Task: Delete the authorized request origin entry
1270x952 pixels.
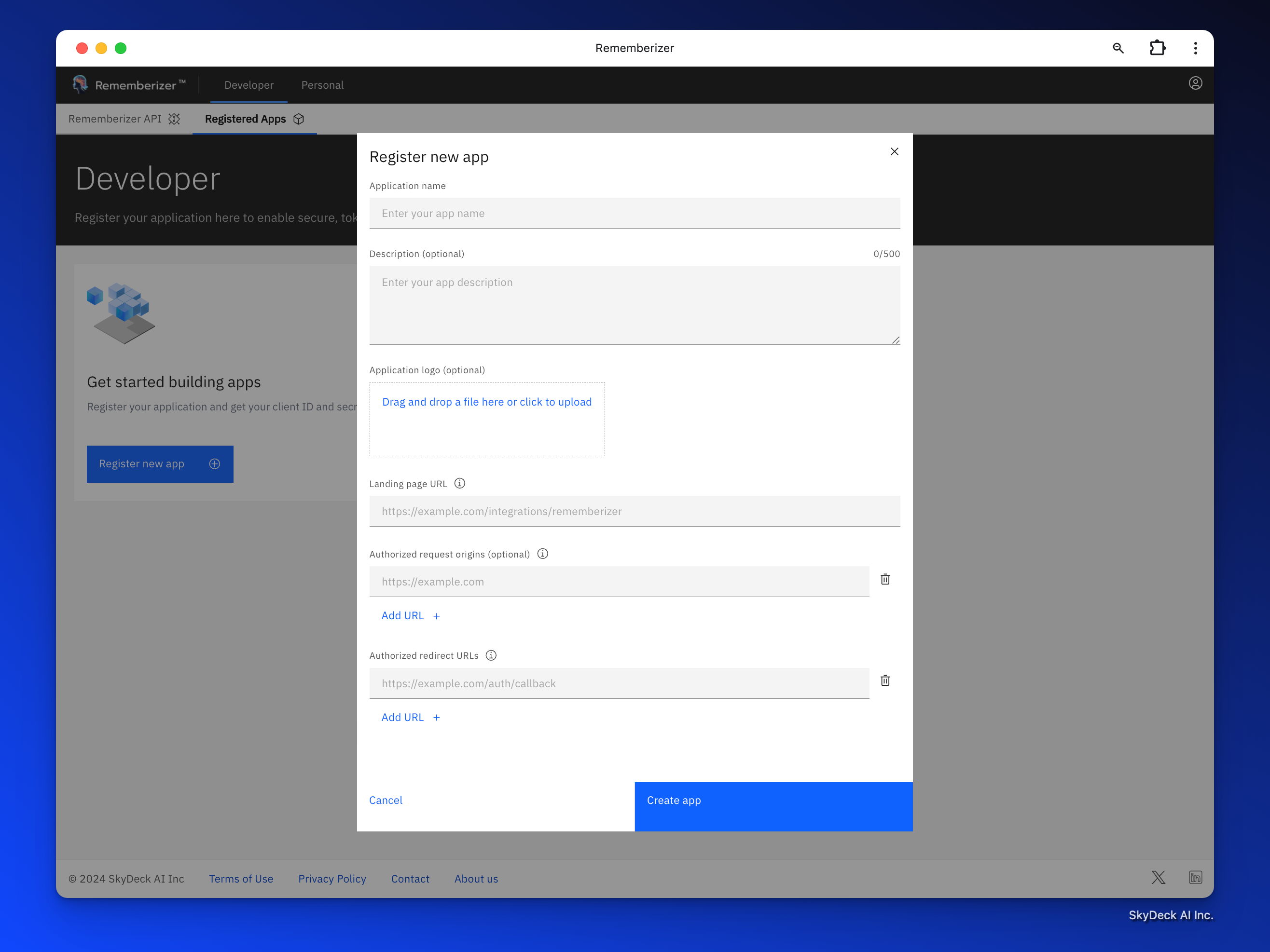Action: click(x=885, y=580)
